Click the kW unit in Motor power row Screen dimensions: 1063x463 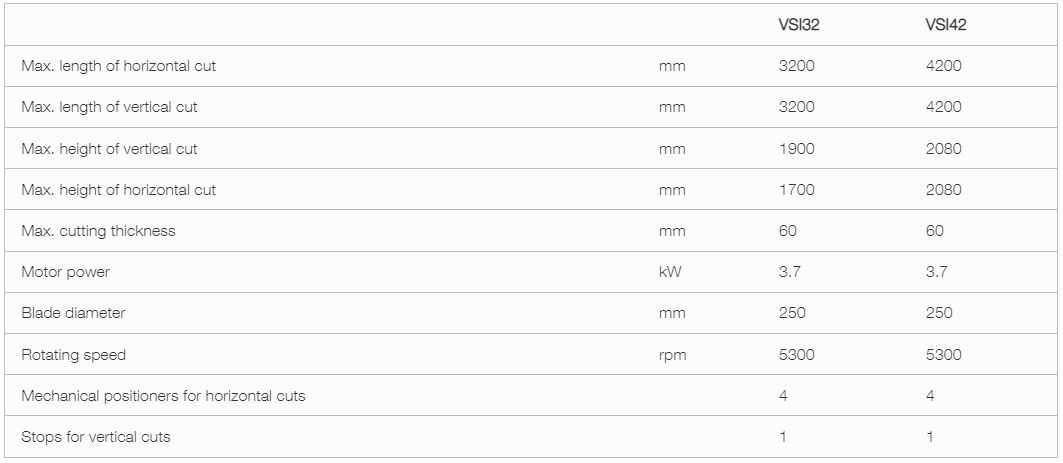(670, 273)
